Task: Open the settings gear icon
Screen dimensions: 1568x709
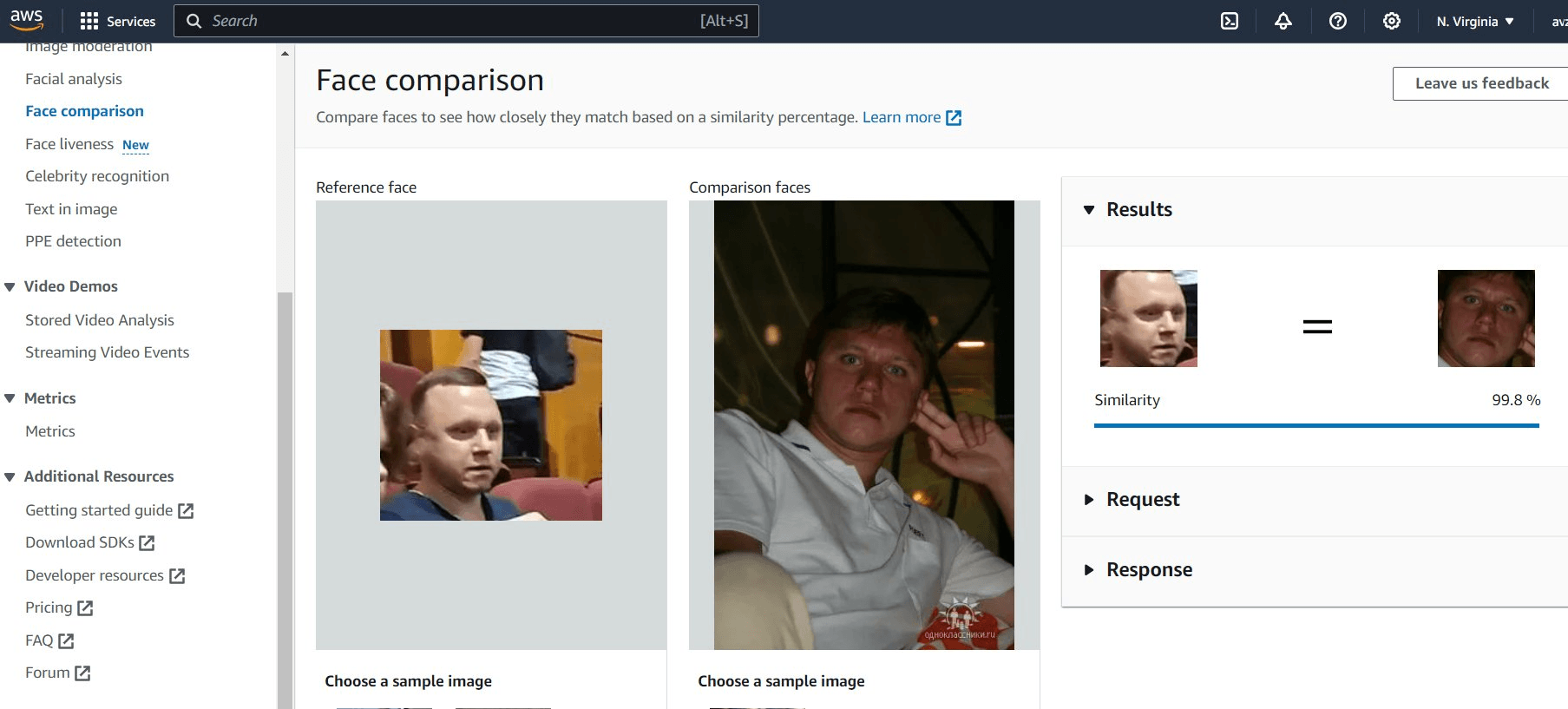Action: 1392,21
